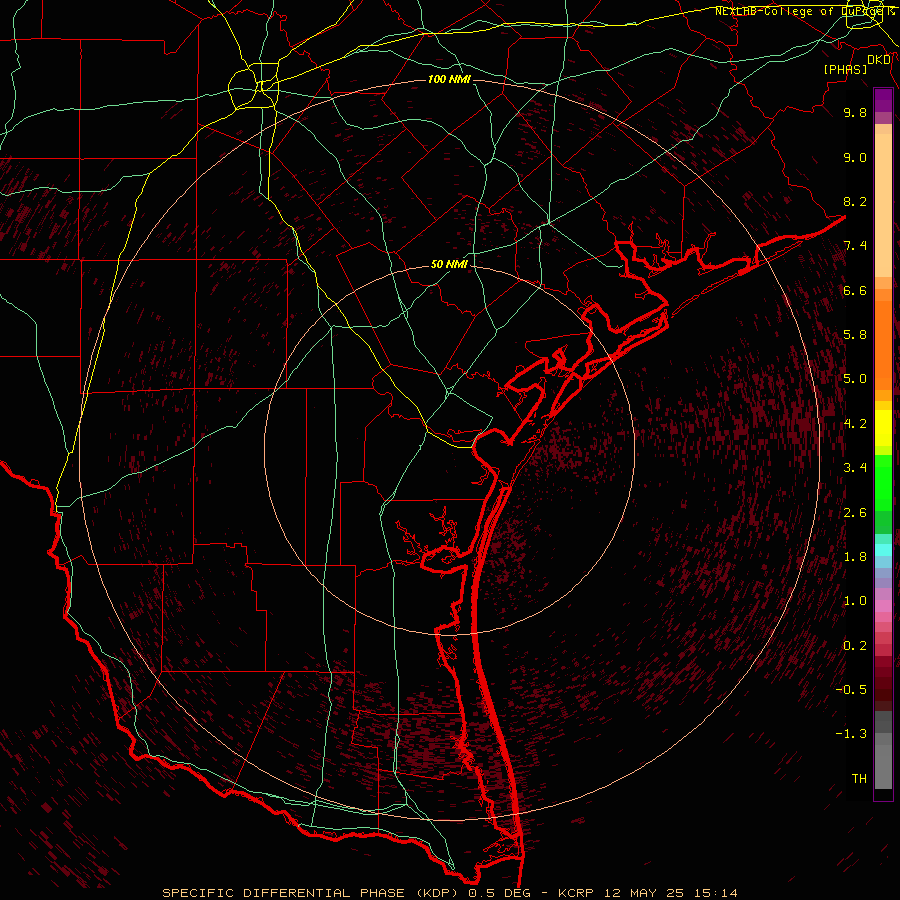The image size is (900, 900).
Task: Click the -1.3 scale value
Action: point(852,734)
